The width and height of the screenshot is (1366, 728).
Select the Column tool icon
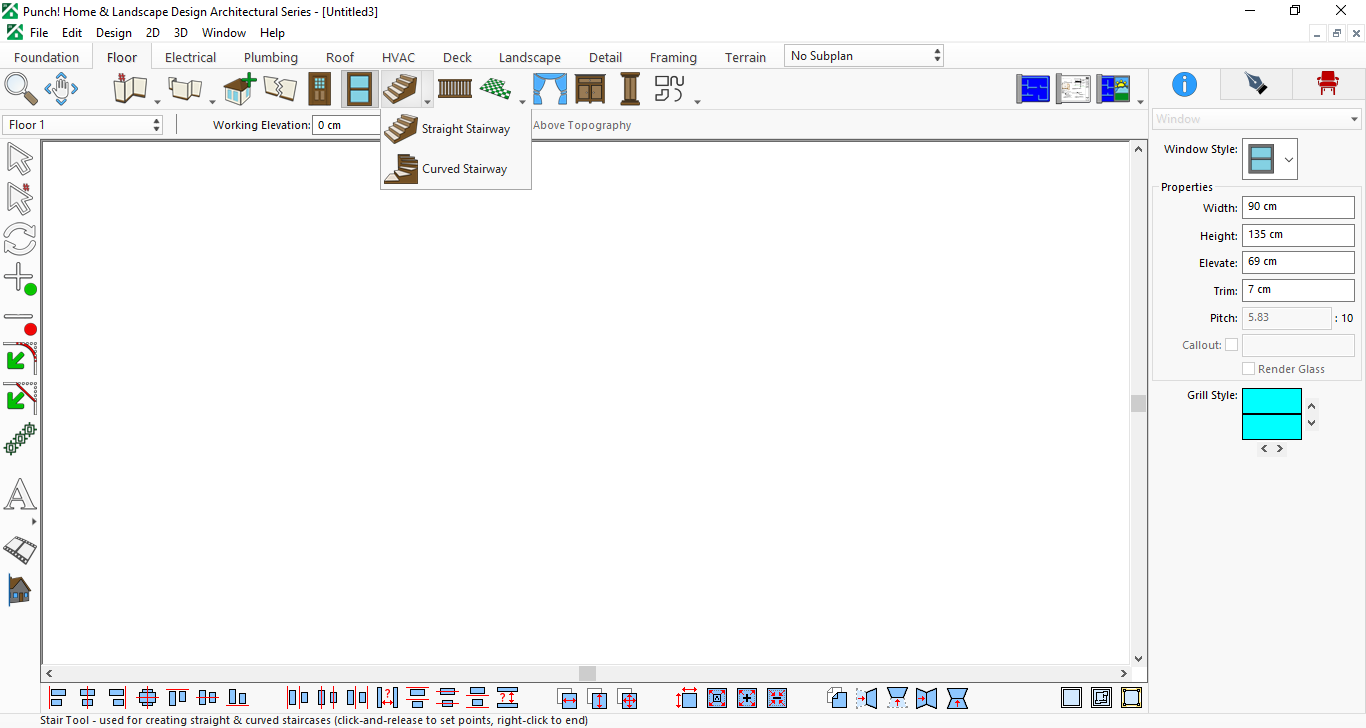[x=630, y=89]
